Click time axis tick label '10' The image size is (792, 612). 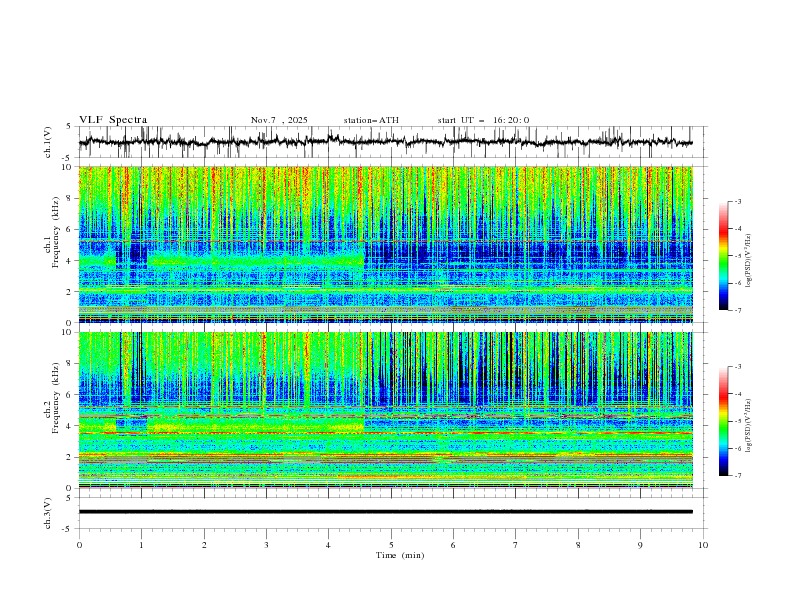703,545
